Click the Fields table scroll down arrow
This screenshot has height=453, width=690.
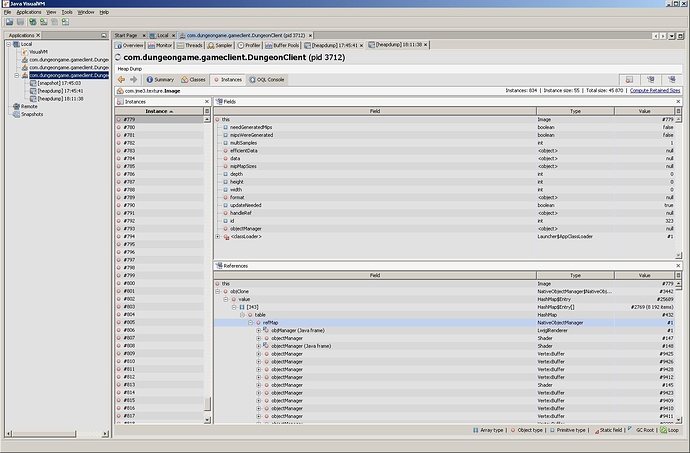678,255
